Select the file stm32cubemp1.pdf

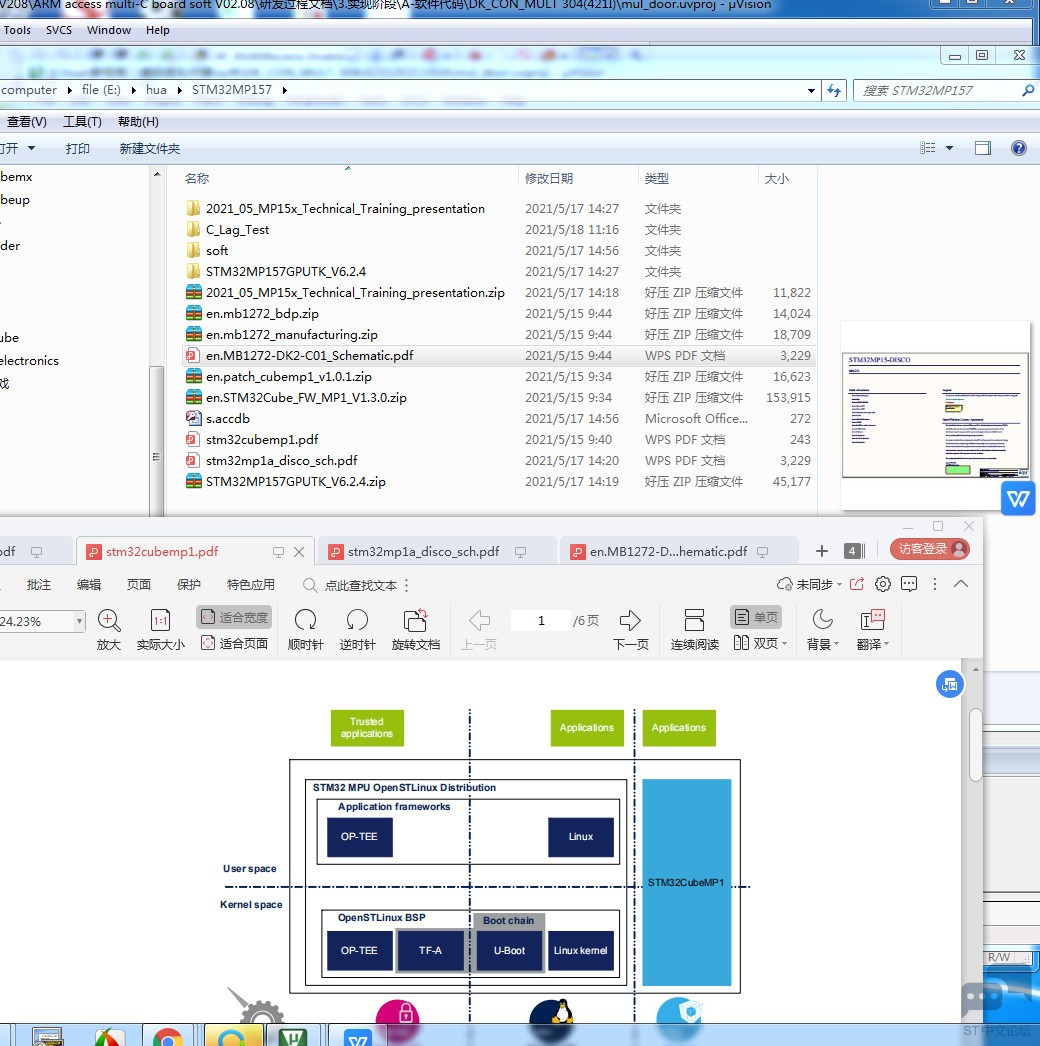click(x=262, y=440)
